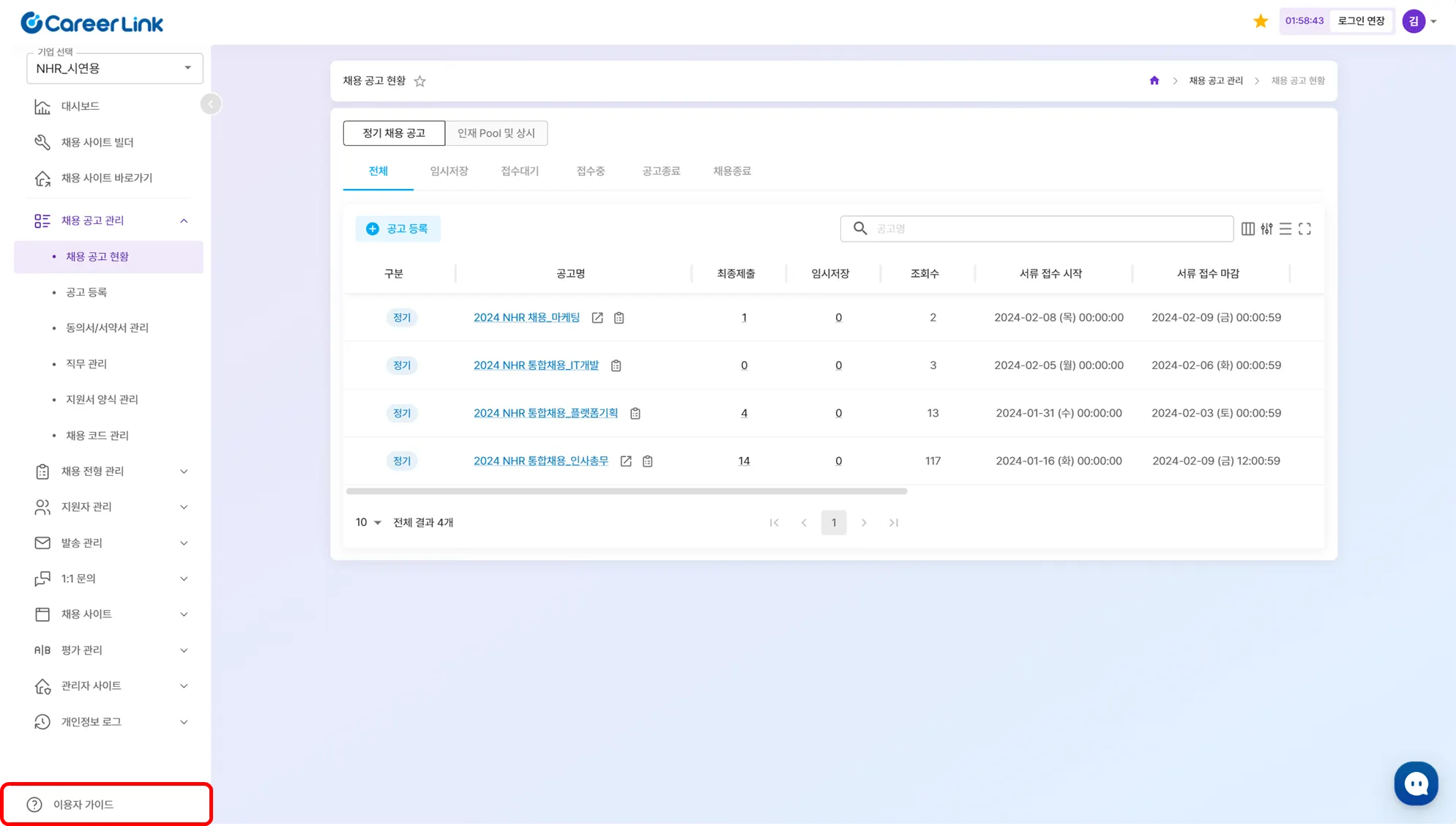Click clipboard icon beside IT개발 posting
The image size is (1456, 826).
(x=616, y=365)
